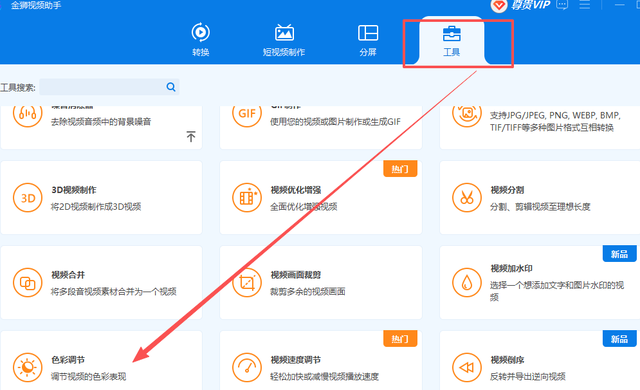Open the 视频倒序 tool title
640x390 pixels.
[x=507, y=360]
